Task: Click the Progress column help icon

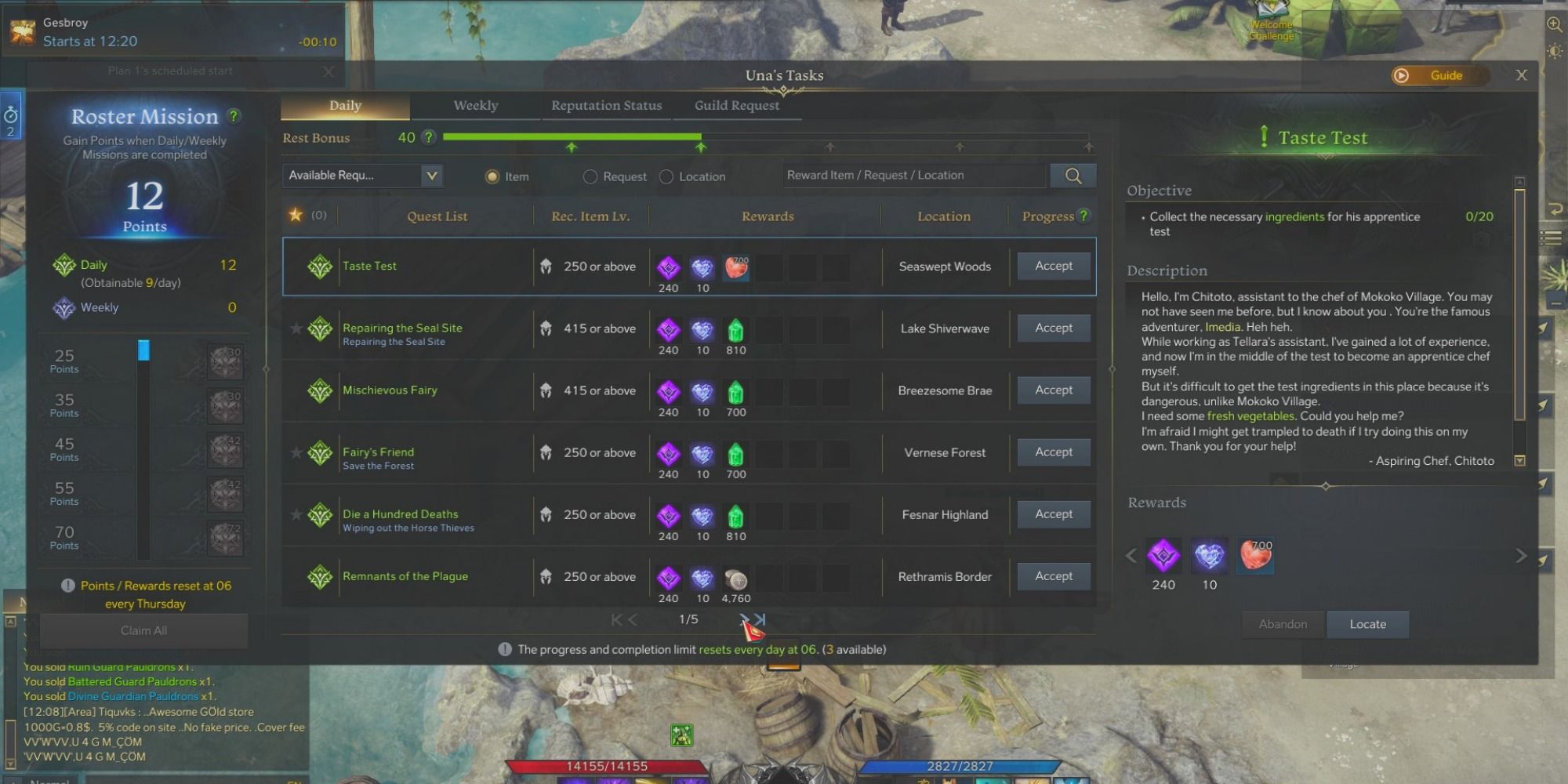Action: pos(1083,216)
